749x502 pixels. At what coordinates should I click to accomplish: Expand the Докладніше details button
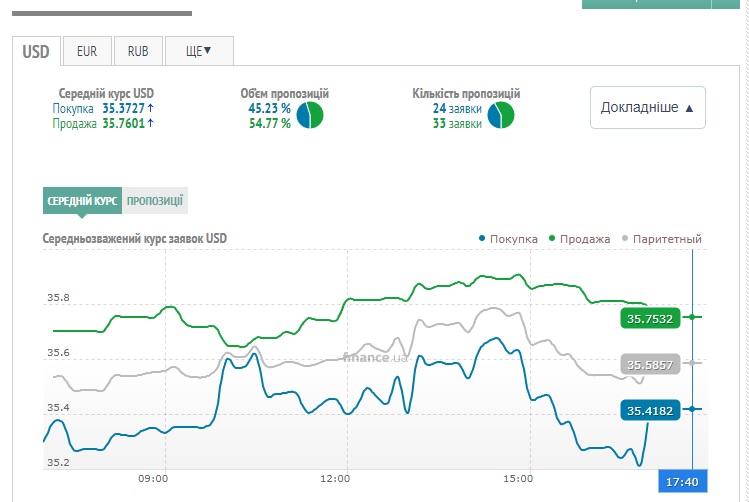pos(647,108)
